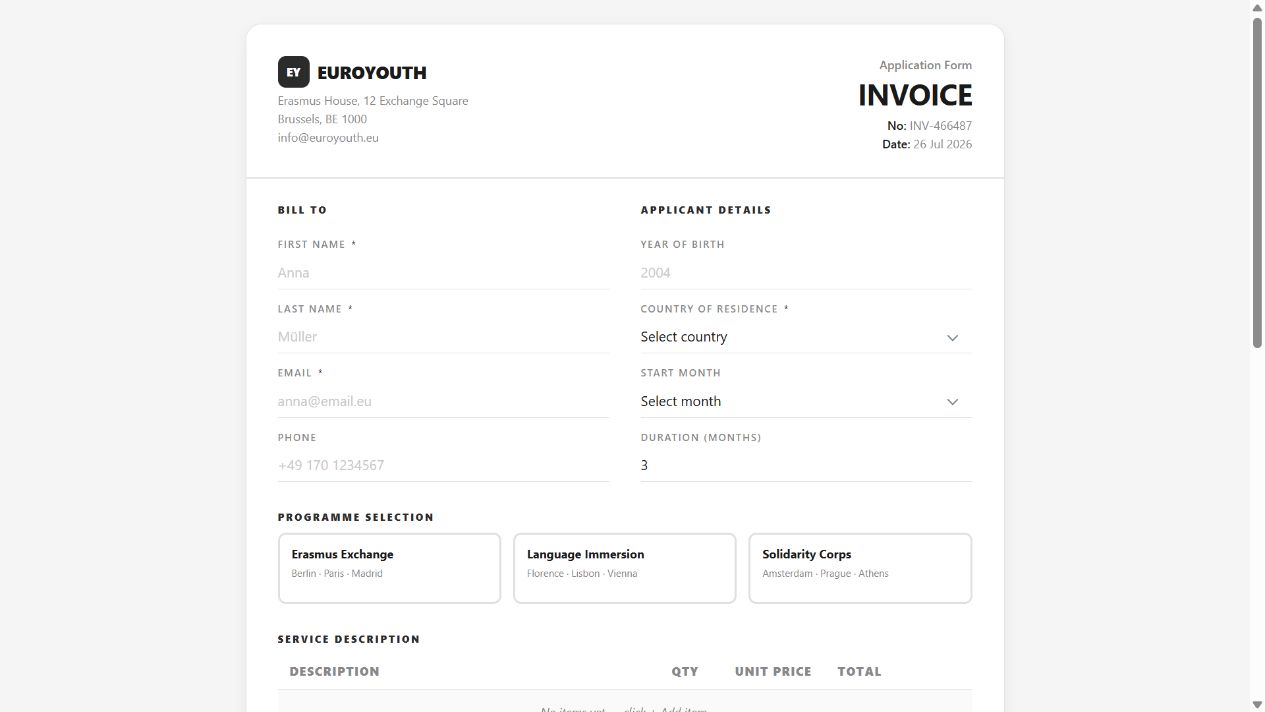
Task: Click the scrollbar down arrow
Action: (1257, 705)
